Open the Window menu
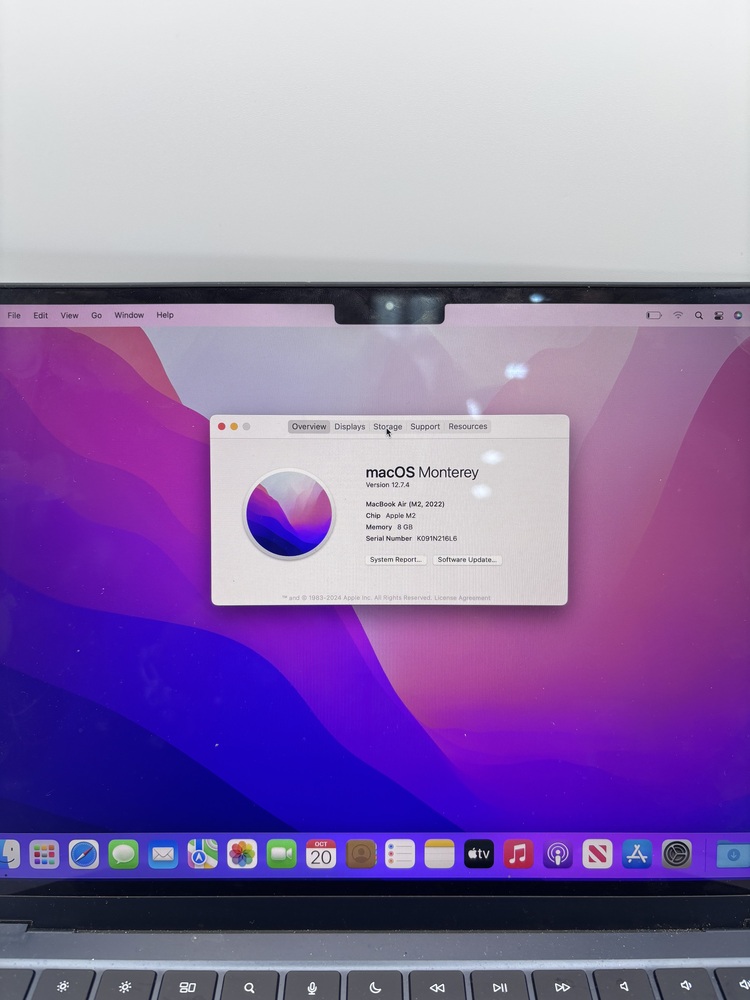The image size is (750, 1000). pyautogui.click(x=129, y=315)
